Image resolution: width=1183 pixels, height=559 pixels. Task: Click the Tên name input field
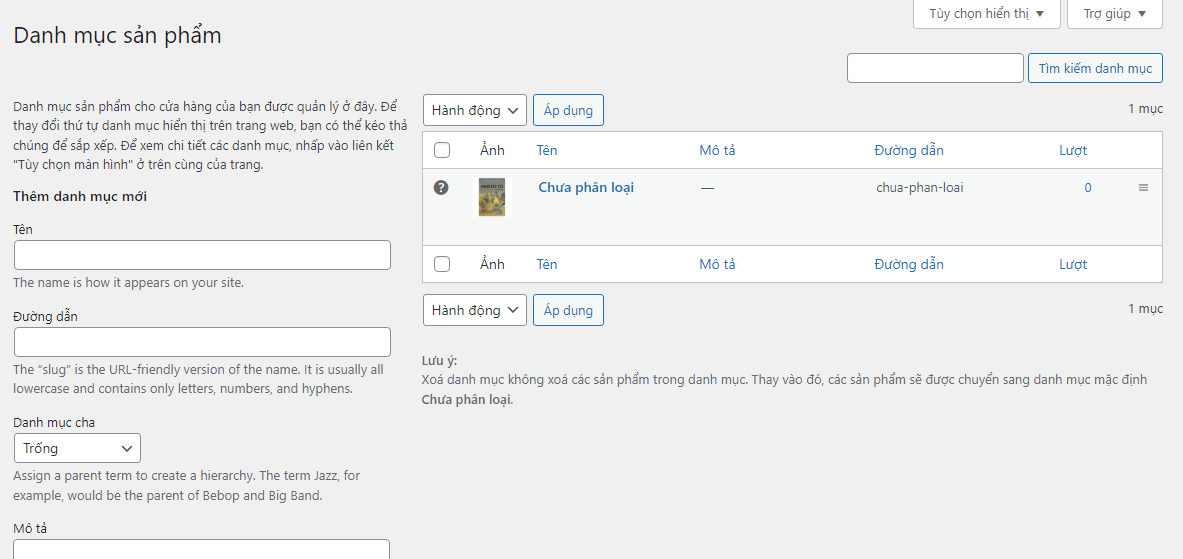202,255
